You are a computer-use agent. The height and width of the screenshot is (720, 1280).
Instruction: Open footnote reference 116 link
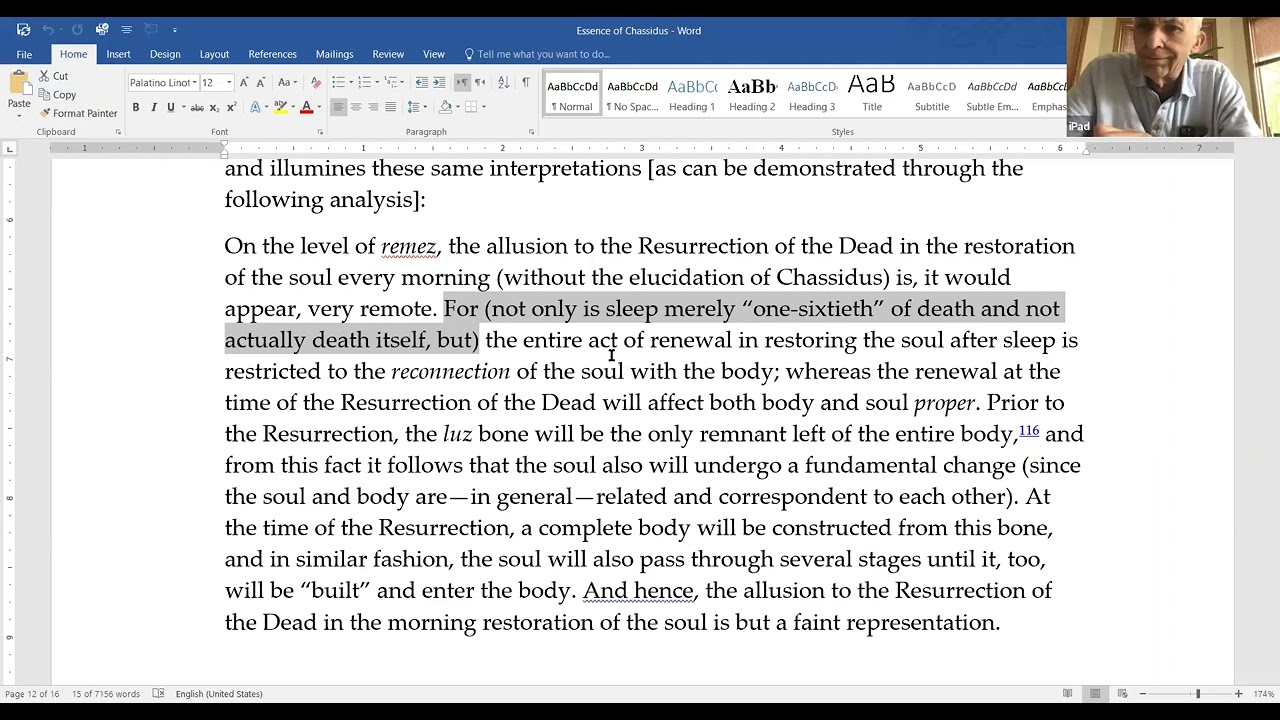1029,431
